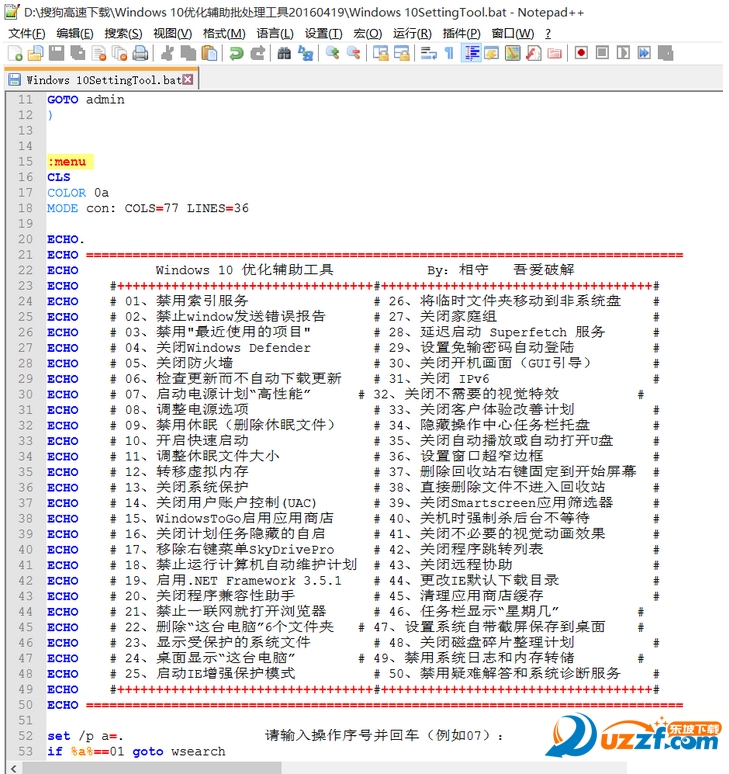Click '01、禁用索引服务' entry text
The image size is (729, 774).
click(186, 301)
